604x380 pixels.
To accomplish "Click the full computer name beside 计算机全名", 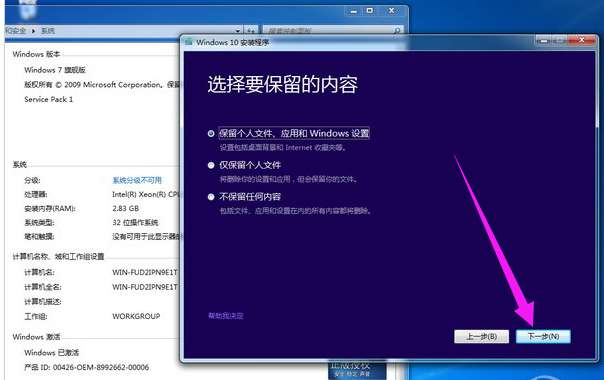I will point(145,287).
